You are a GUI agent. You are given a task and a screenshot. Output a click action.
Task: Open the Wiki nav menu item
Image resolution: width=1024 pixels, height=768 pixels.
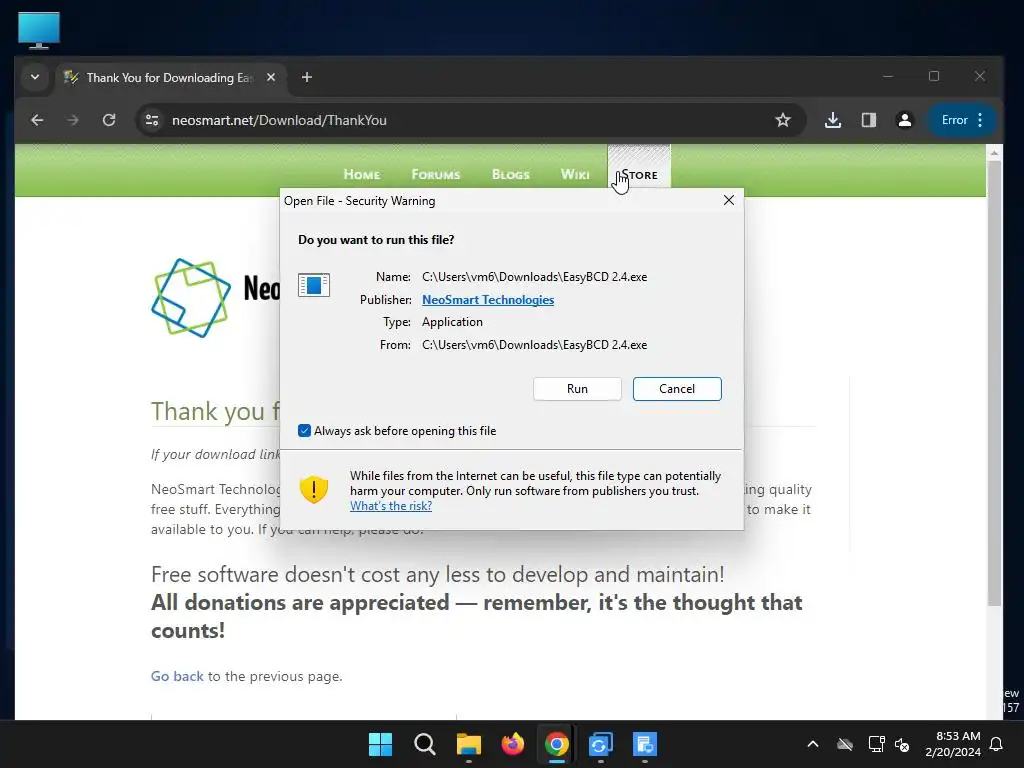[x=575, y=174]
